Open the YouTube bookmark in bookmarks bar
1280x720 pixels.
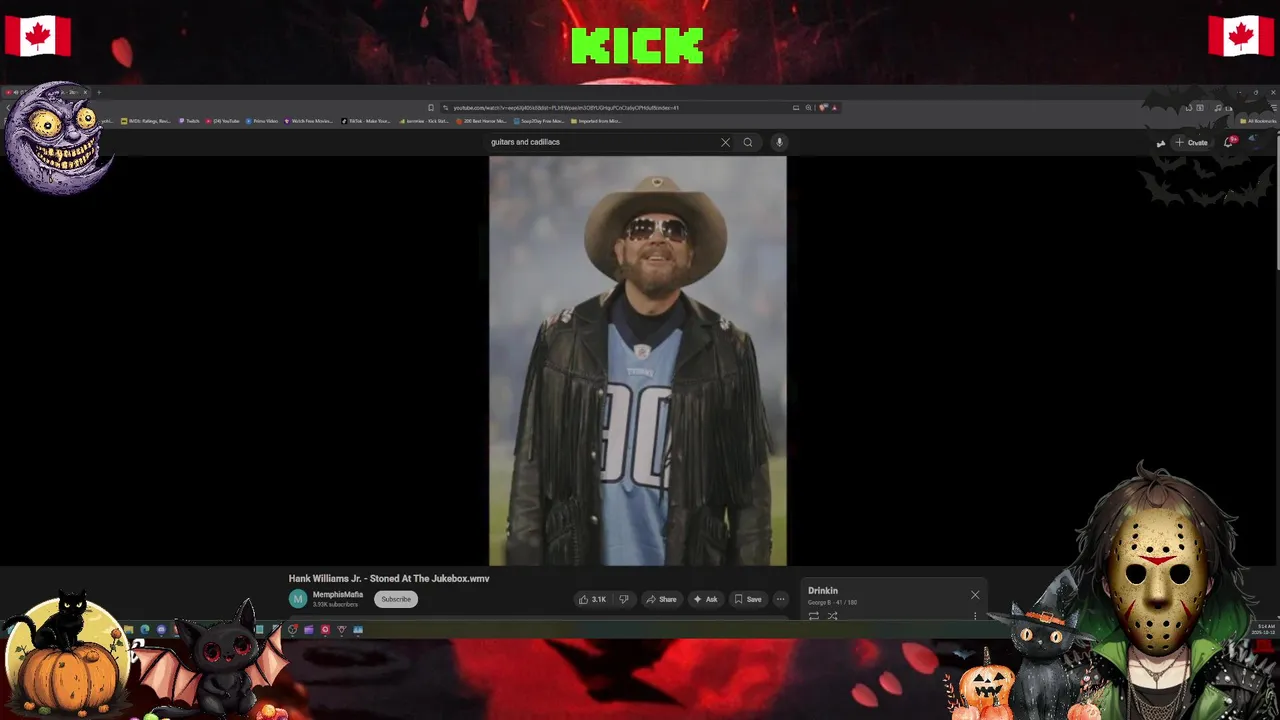(x=224, y=121)
